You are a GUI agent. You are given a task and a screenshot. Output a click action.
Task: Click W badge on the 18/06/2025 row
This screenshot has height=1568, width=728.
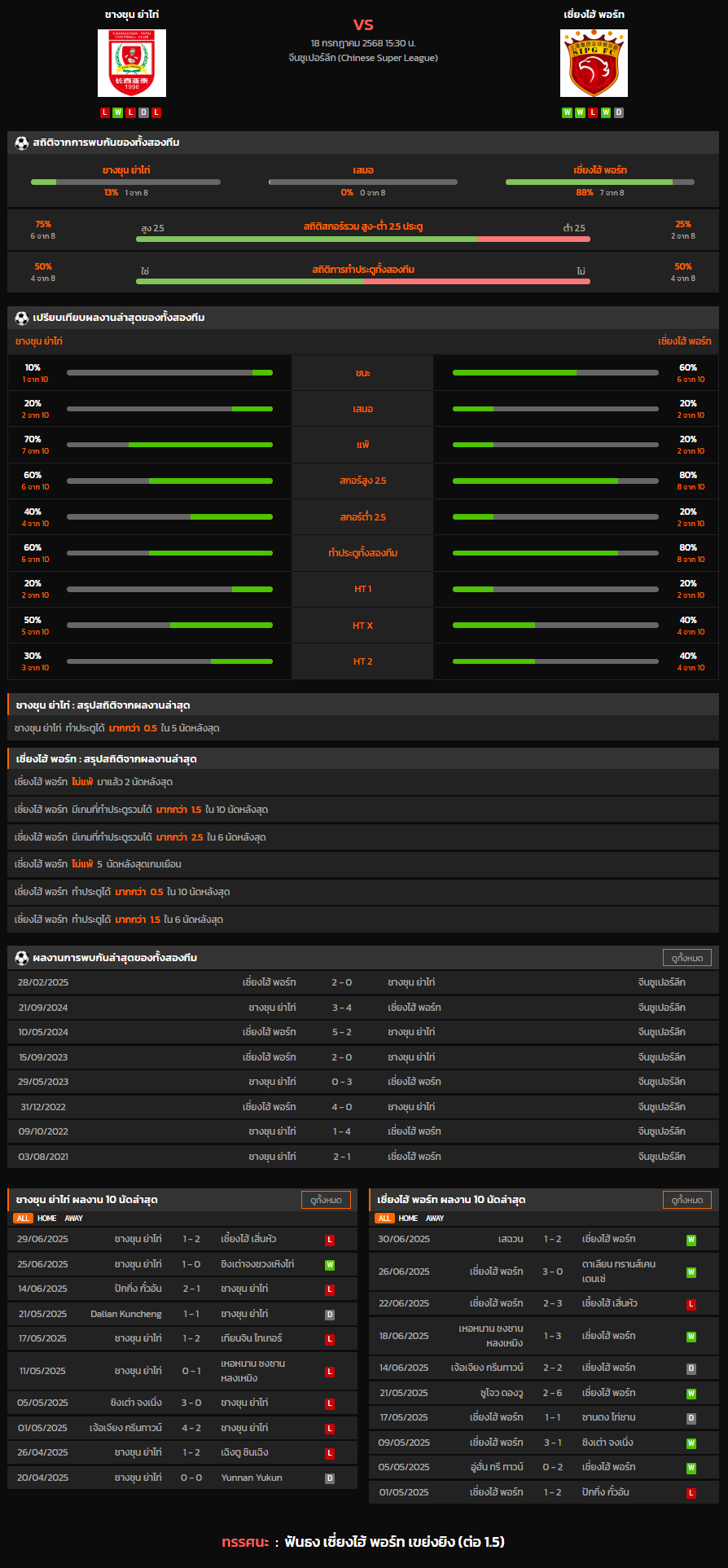pos(691,1337)
